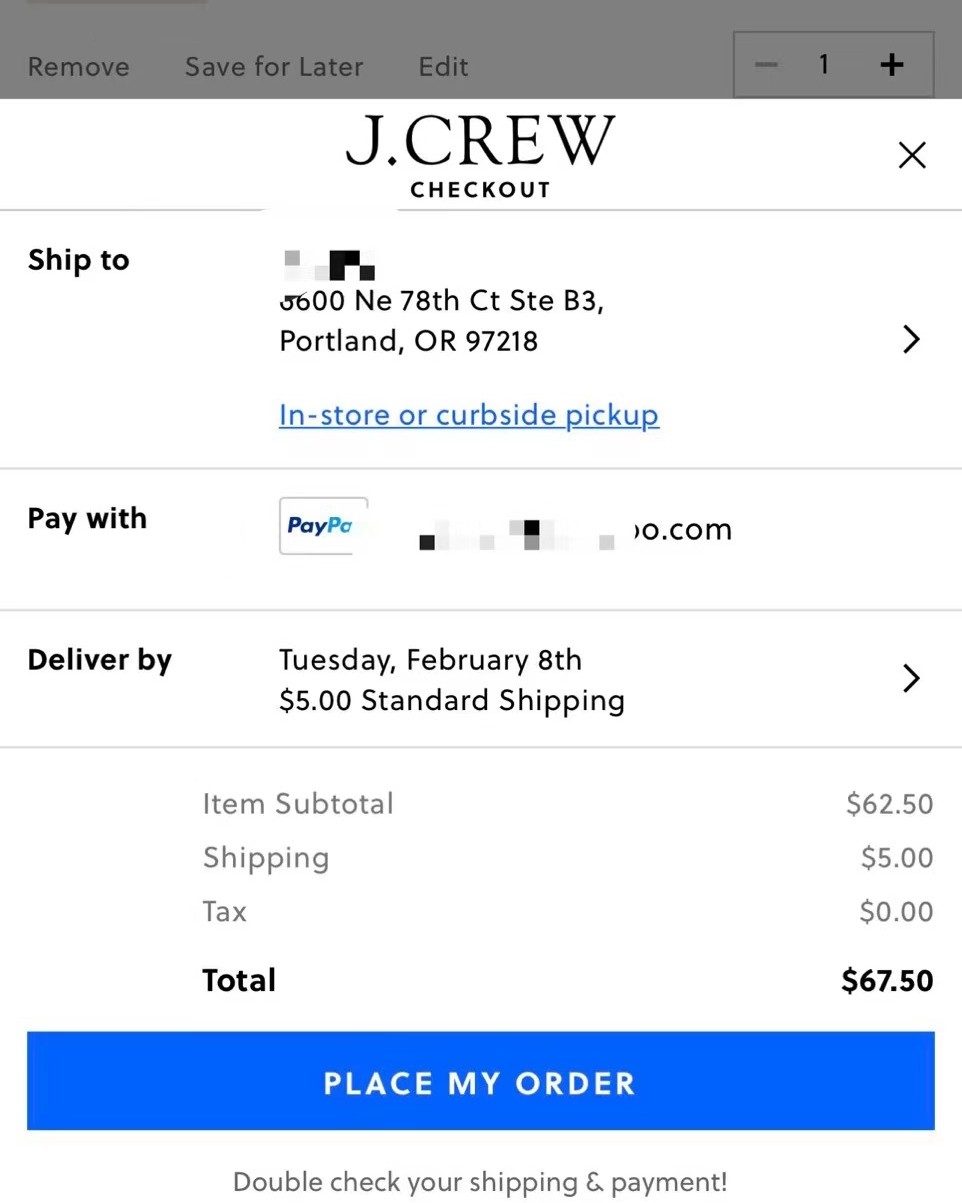
Task: Click Remove to delete the item
Action: coord(78,66)
